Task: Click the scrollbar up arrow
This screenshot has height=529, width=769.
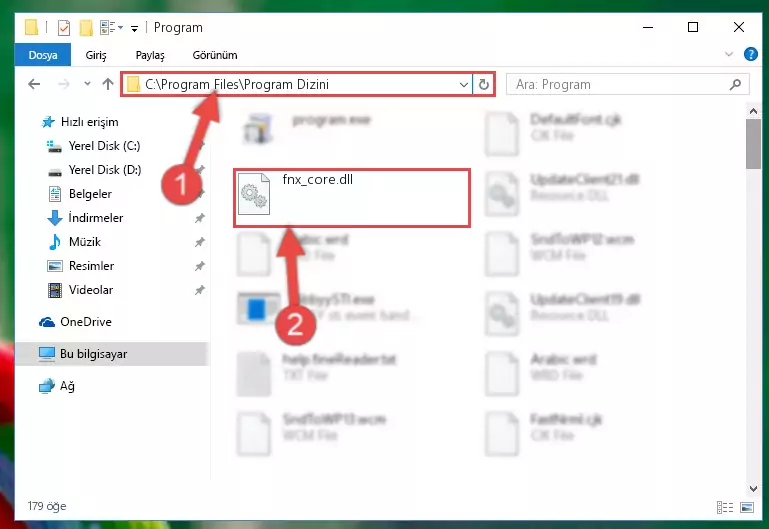Action: click(753, 111)
